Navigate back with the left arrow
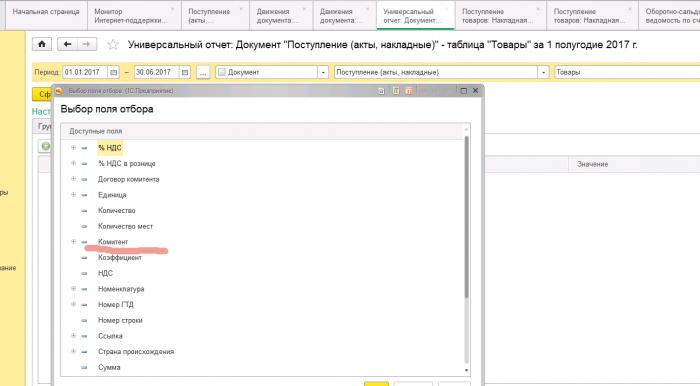 click(67, 44)
